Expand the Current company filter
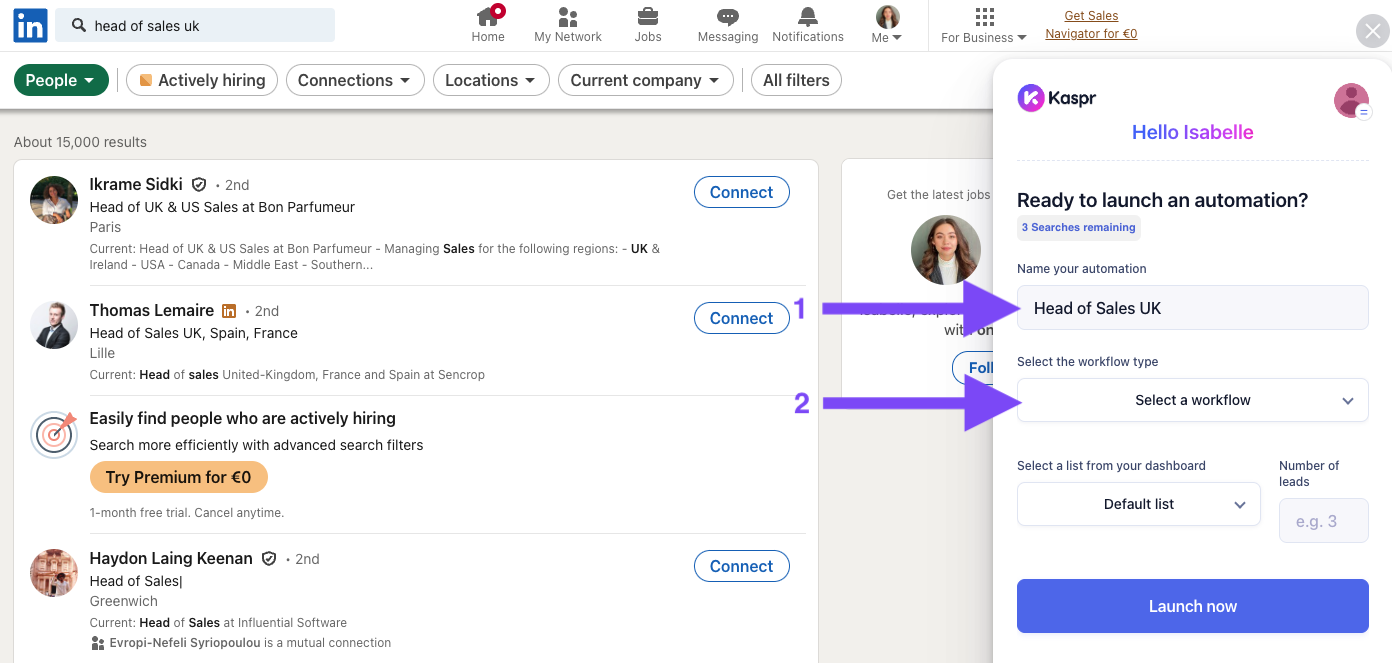Viewport: 1392px width, 663px height. point(646,80)
